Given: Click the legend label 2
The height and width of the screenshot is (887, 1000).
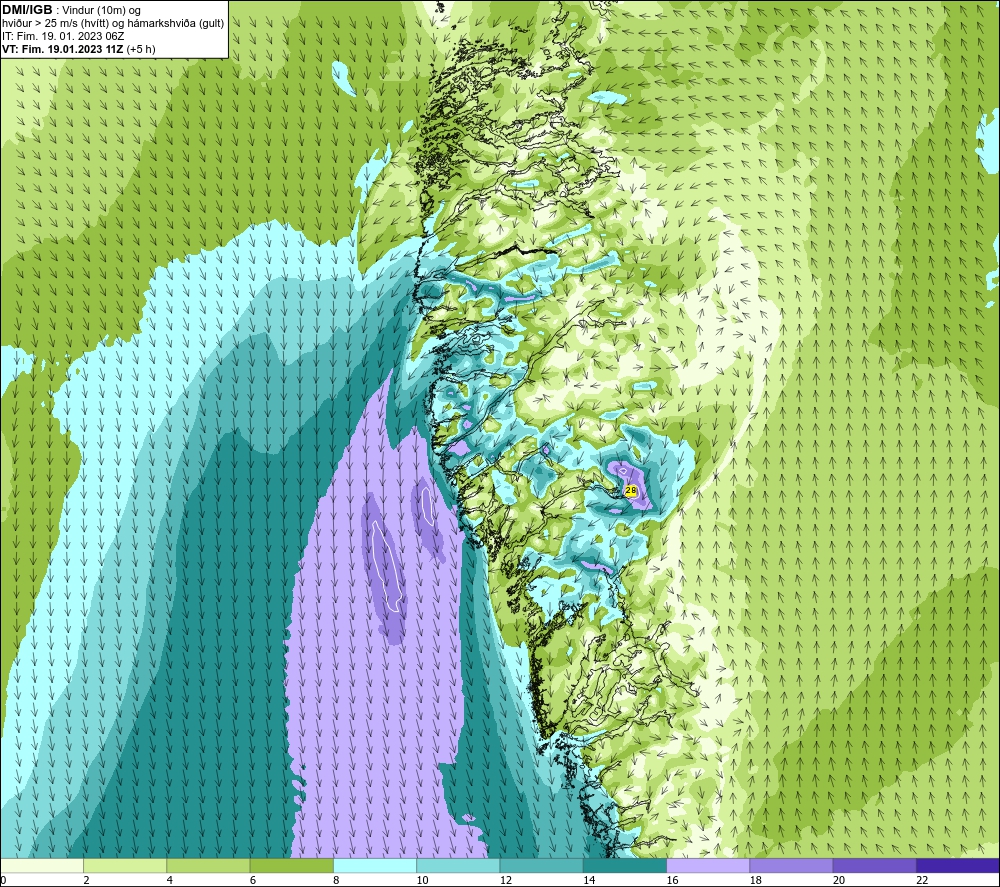Looking at the screenshot, I should [86, 880].
